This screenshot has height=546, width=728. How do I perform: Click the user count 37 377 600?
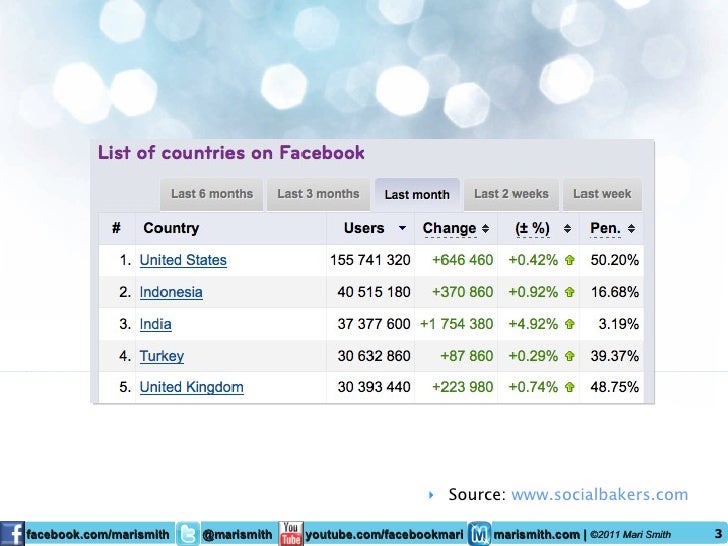[x=374, y=324]
